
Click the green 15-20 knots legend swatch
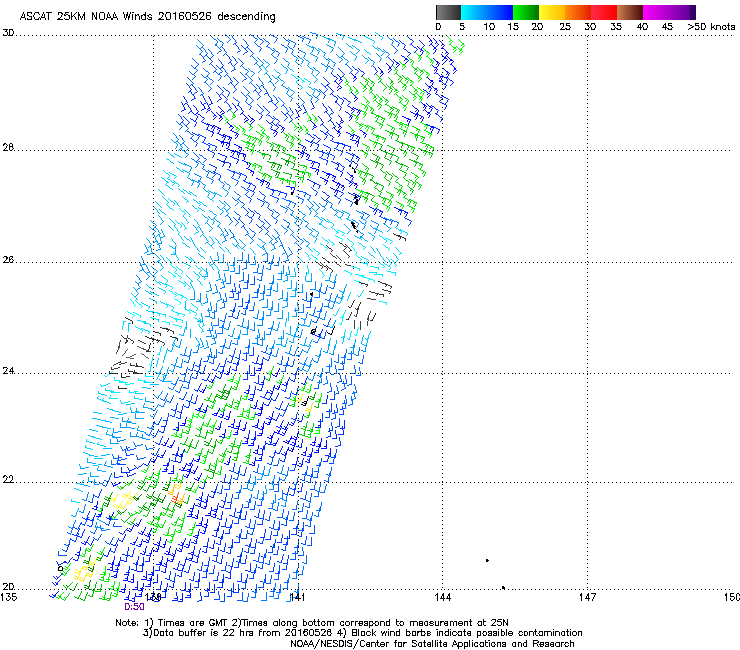click(526, 12)
